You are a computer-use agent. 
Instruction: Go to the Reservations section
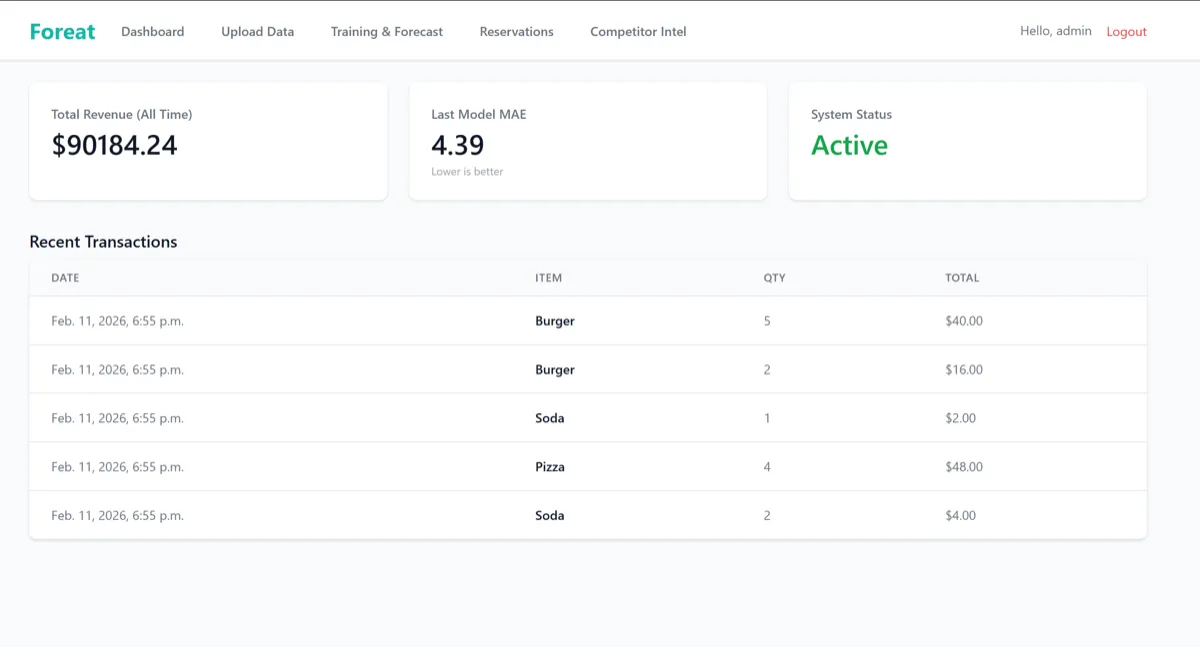(516, 31)
